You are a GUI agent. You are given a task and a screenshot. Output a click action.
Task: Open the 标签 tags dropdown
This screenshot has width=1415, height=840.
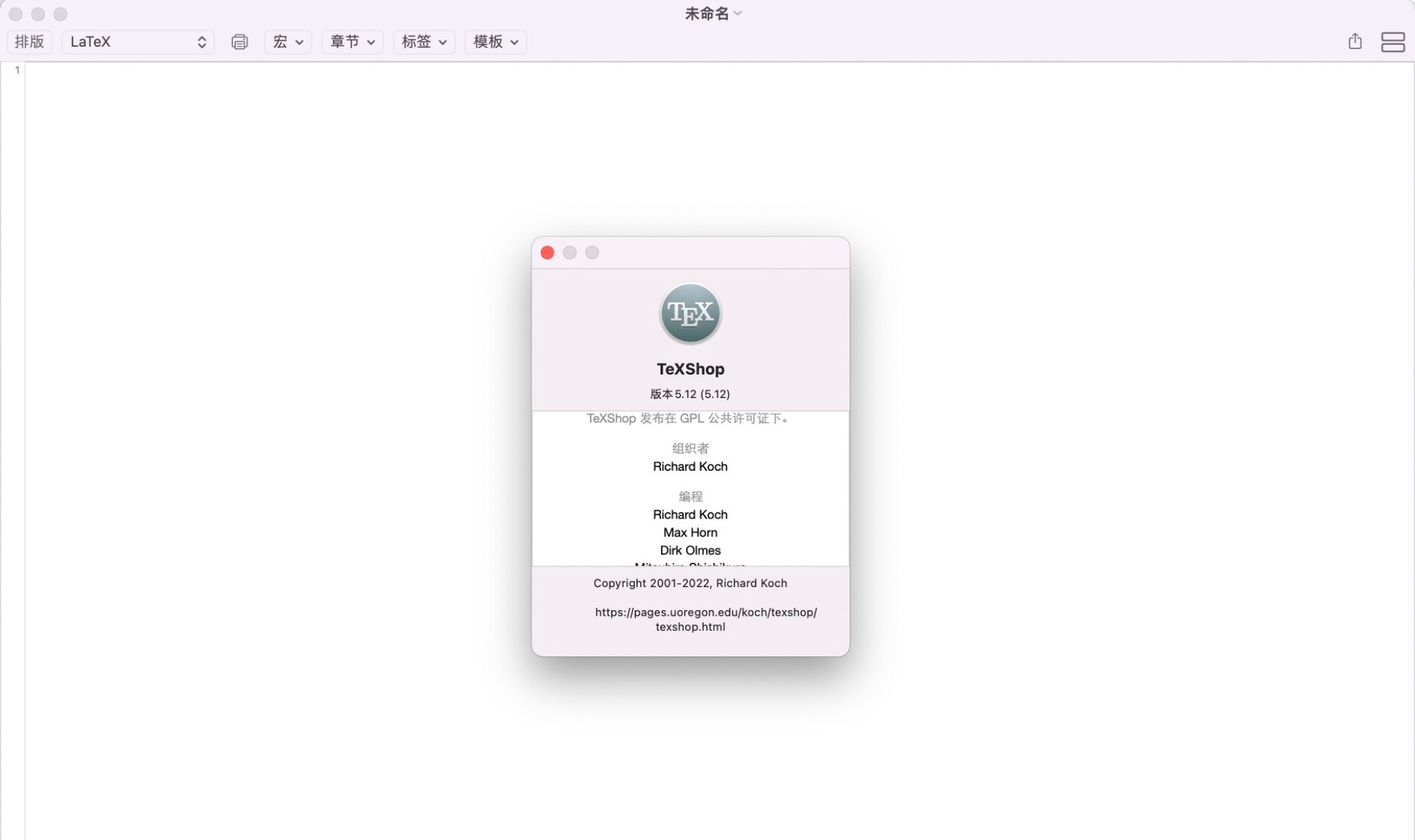(423, 41)
